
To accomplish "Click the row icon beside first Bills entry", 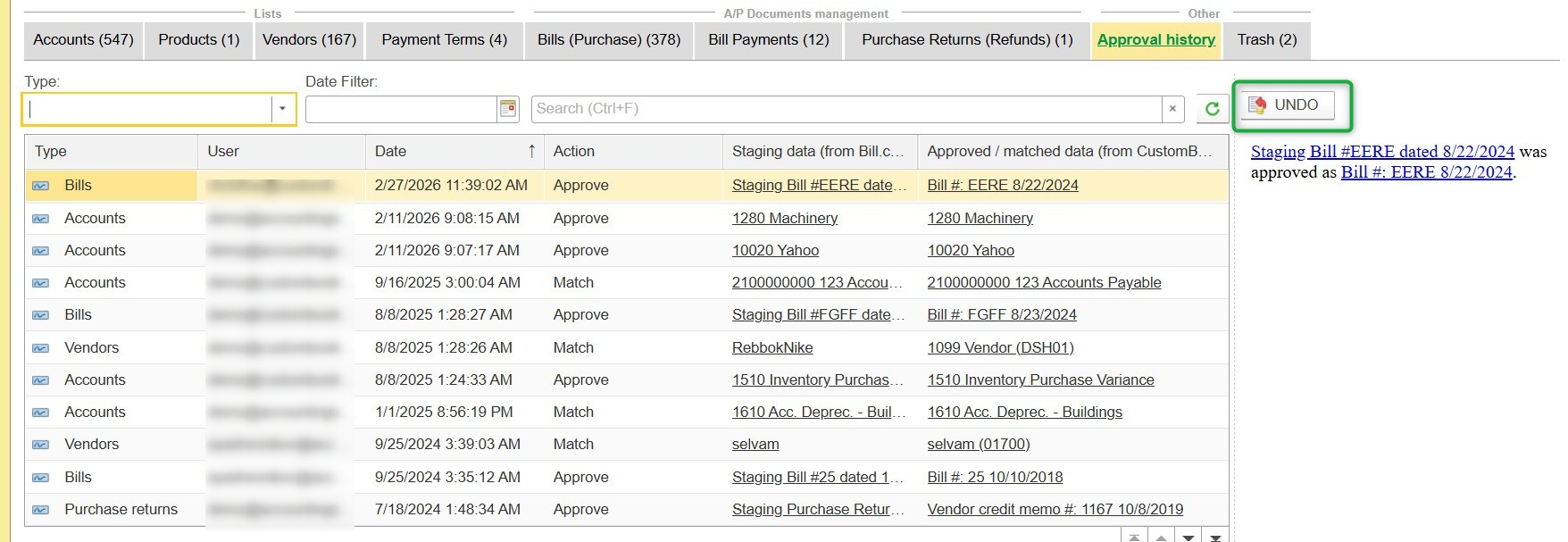I will [41, 186].
